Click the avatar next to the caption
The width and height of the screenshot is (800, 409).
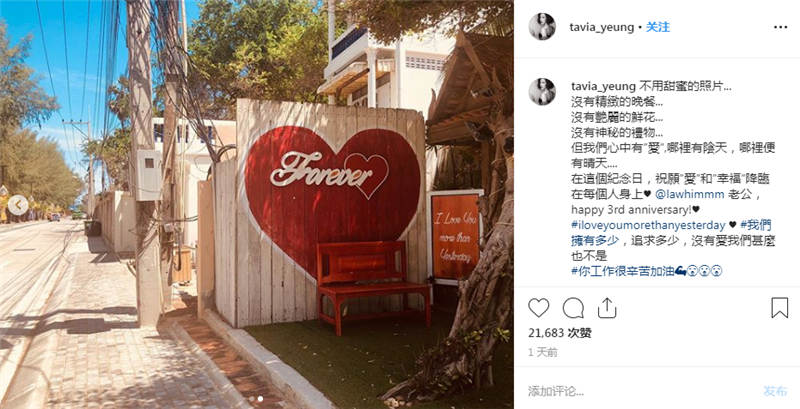pyautogui.click(x=542, y=92)
